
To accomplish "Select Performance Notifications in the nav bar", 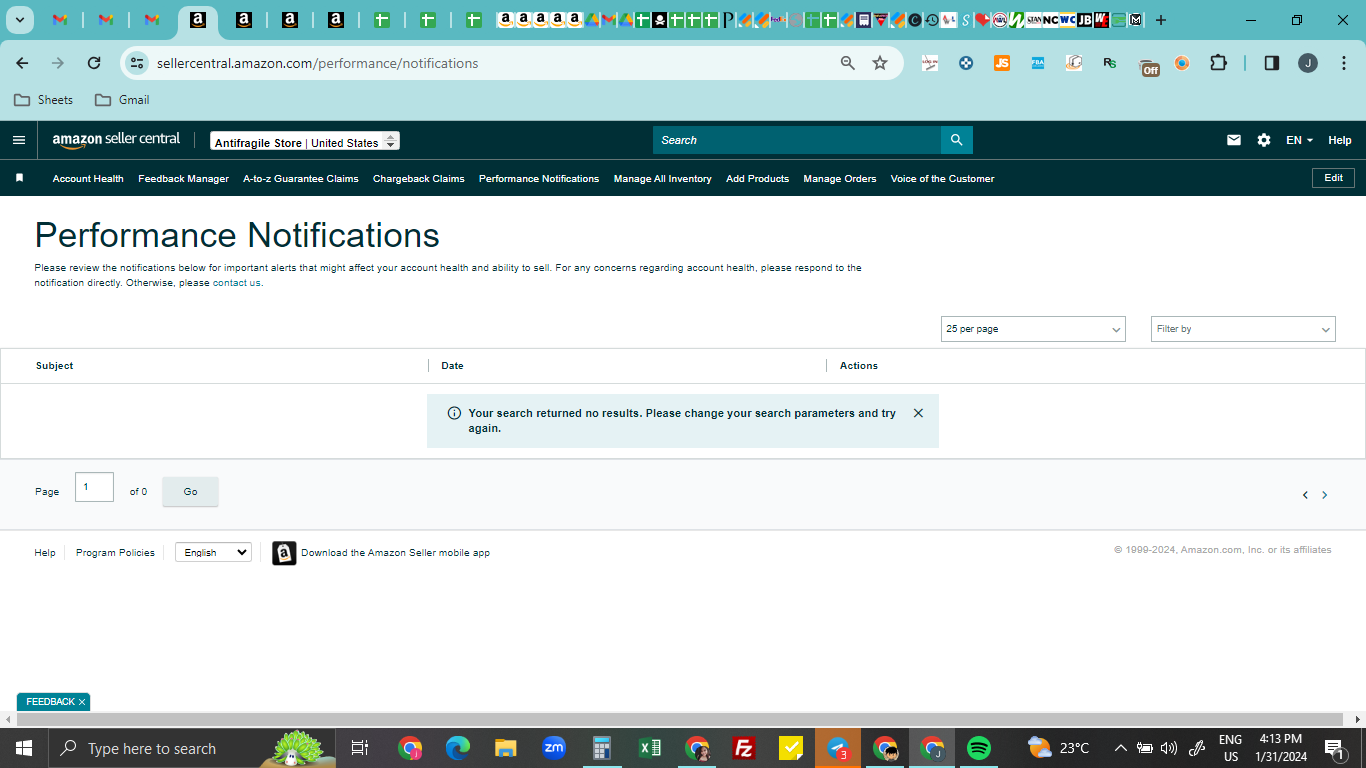I will click(539, 179).
